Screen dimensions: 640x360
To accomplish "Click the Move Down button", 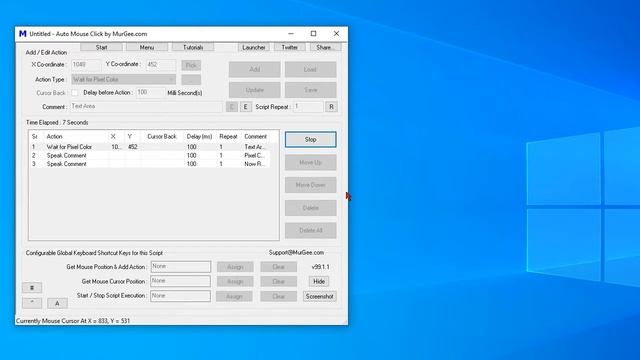I will click(310, 185).
